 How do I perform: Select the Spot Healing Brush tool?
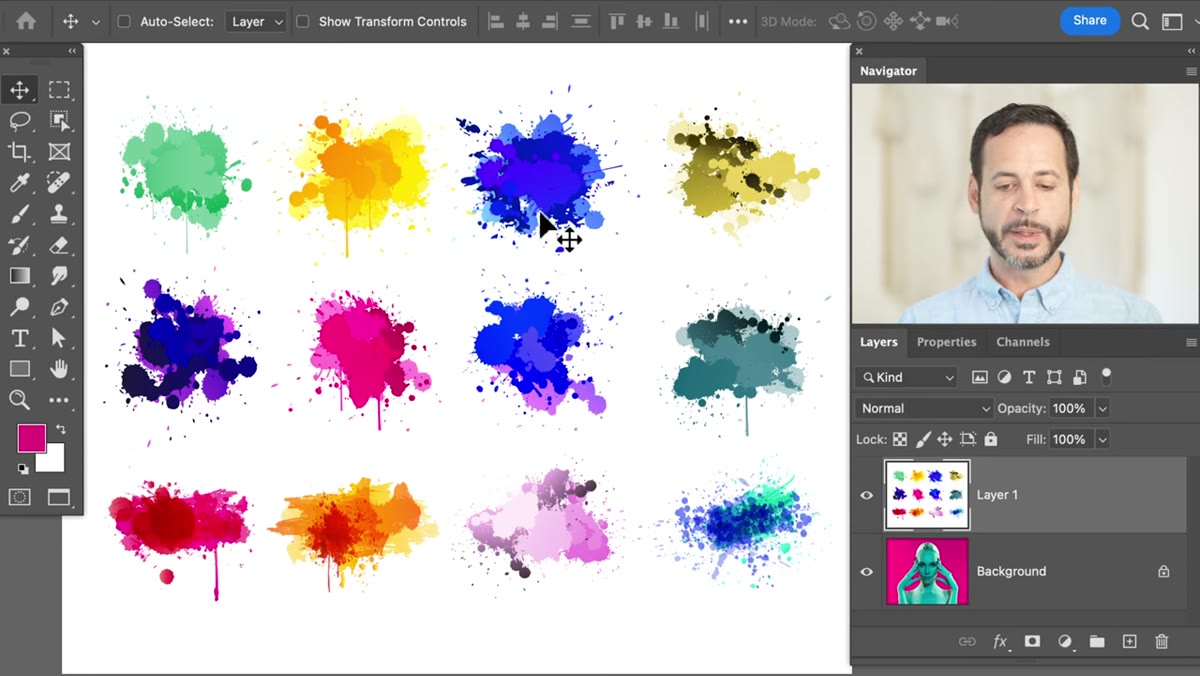59,183
